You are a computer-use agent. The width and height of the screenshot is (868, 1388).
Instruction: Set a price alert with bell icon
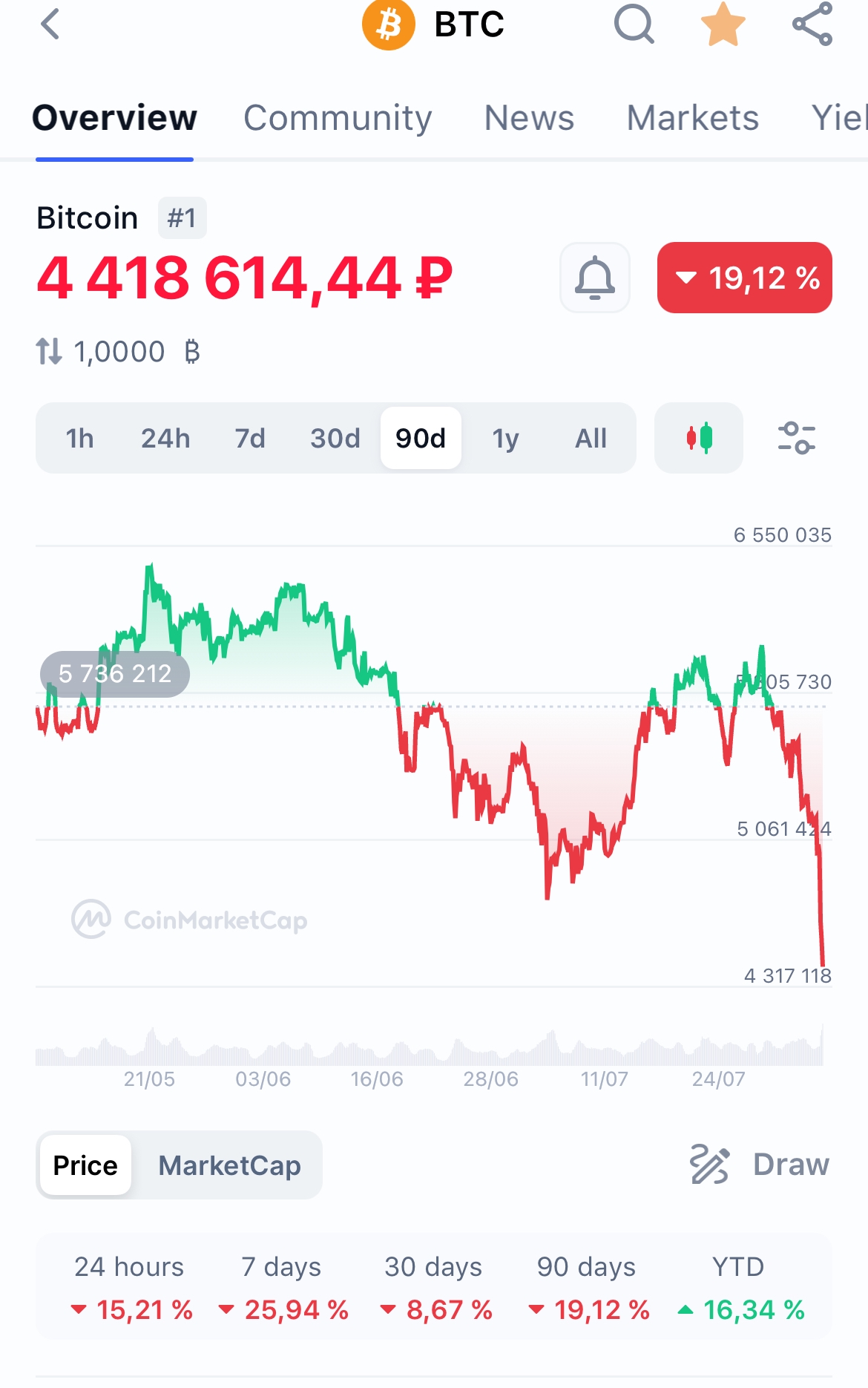point(595,278)
